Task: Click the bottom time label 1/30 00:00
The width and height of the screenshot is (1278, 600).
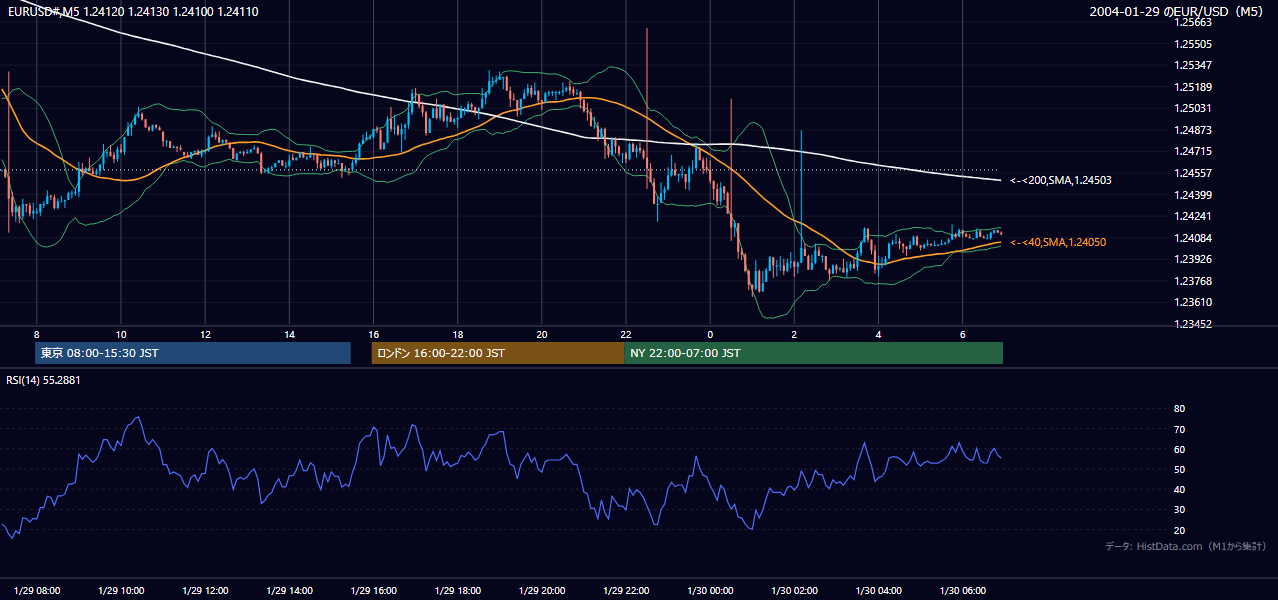Action: coord(710,590)
